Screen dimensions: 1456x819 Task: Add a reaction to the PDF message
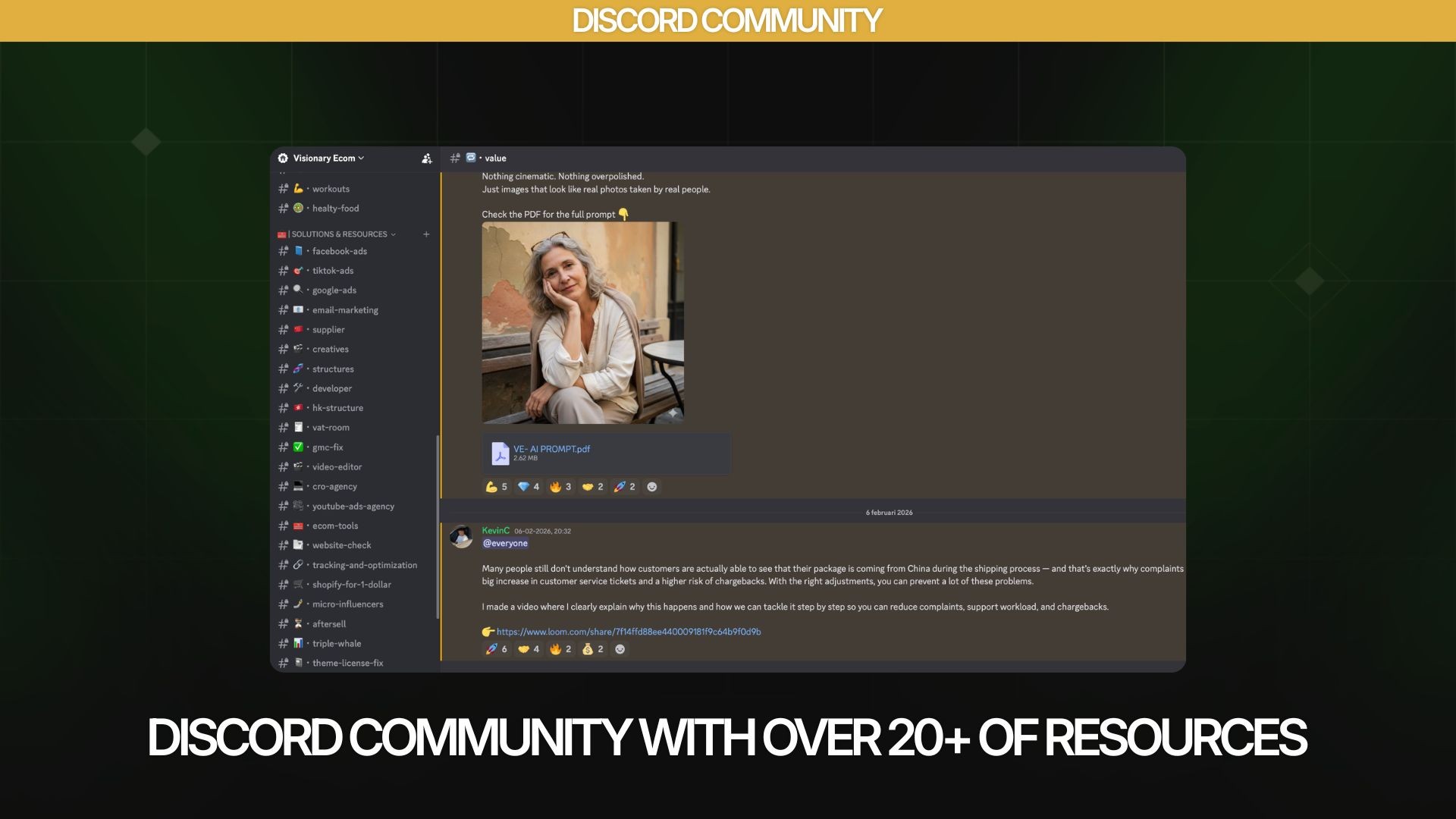(651, 487)
